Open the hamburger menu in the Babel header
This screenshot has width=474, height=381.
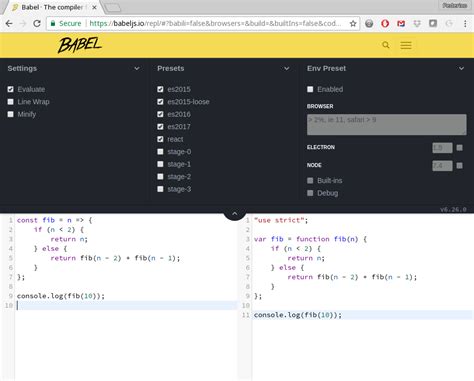point(406,45)
